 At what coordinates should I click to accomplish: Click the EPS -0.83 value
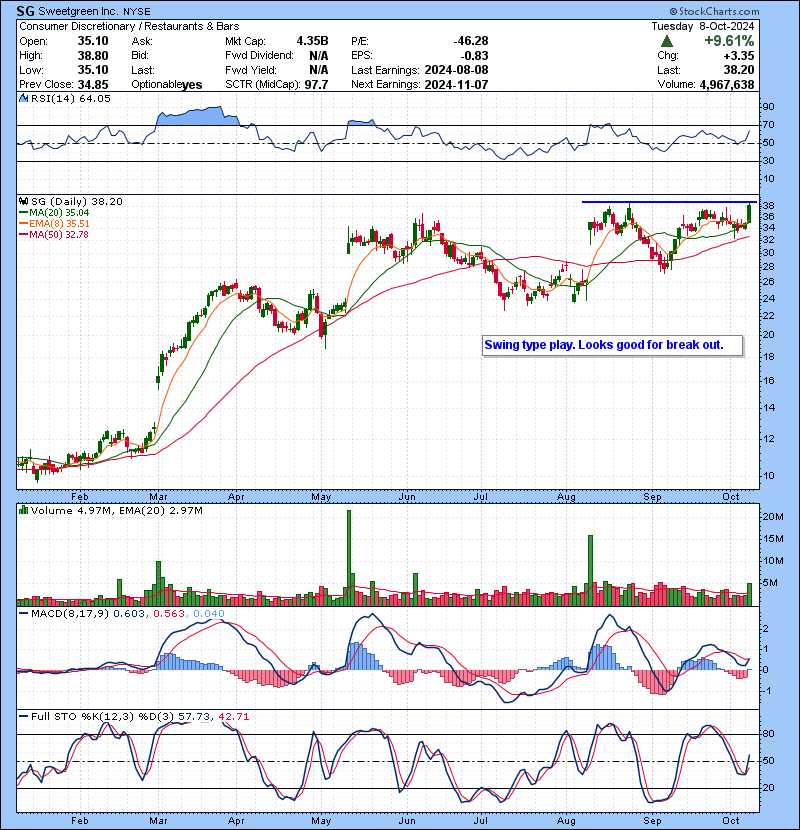tap(474, 56)
